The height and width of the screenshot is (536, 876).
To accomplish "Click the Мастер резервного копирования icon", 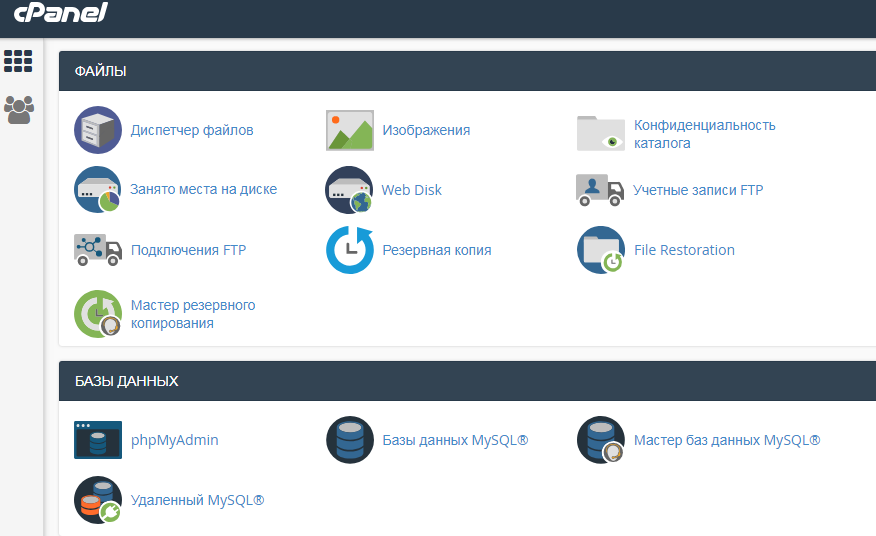I will 98,314.
